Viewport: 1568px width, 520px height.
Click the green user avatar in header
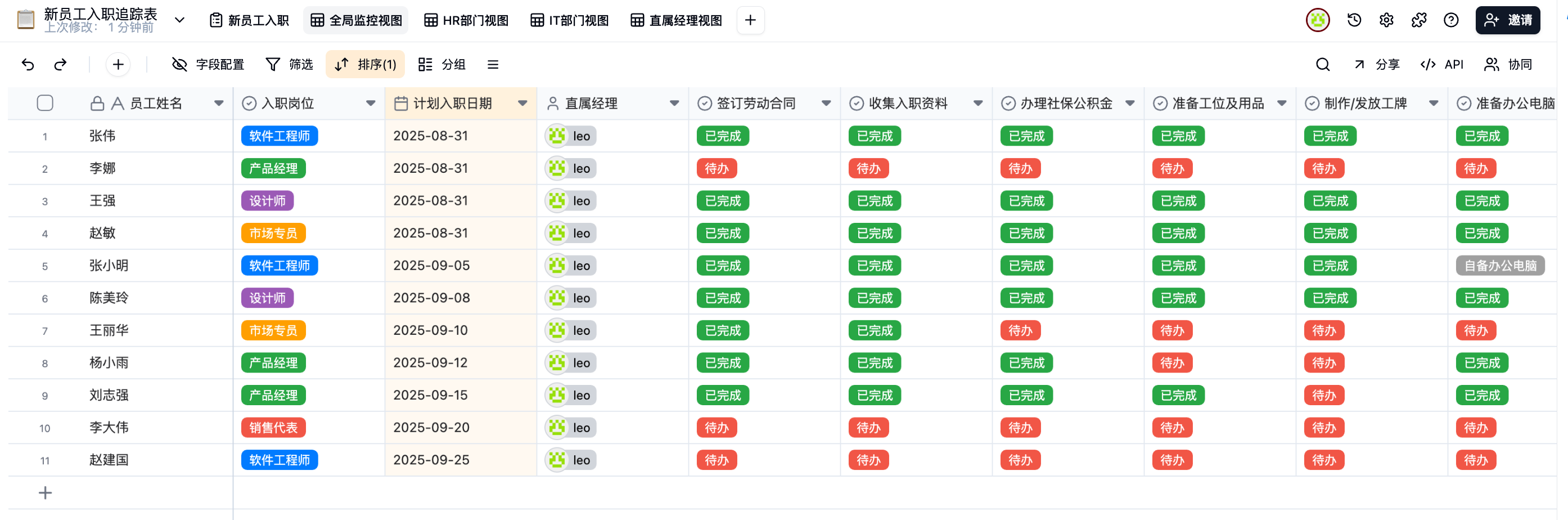click(x=1318, y=20)
